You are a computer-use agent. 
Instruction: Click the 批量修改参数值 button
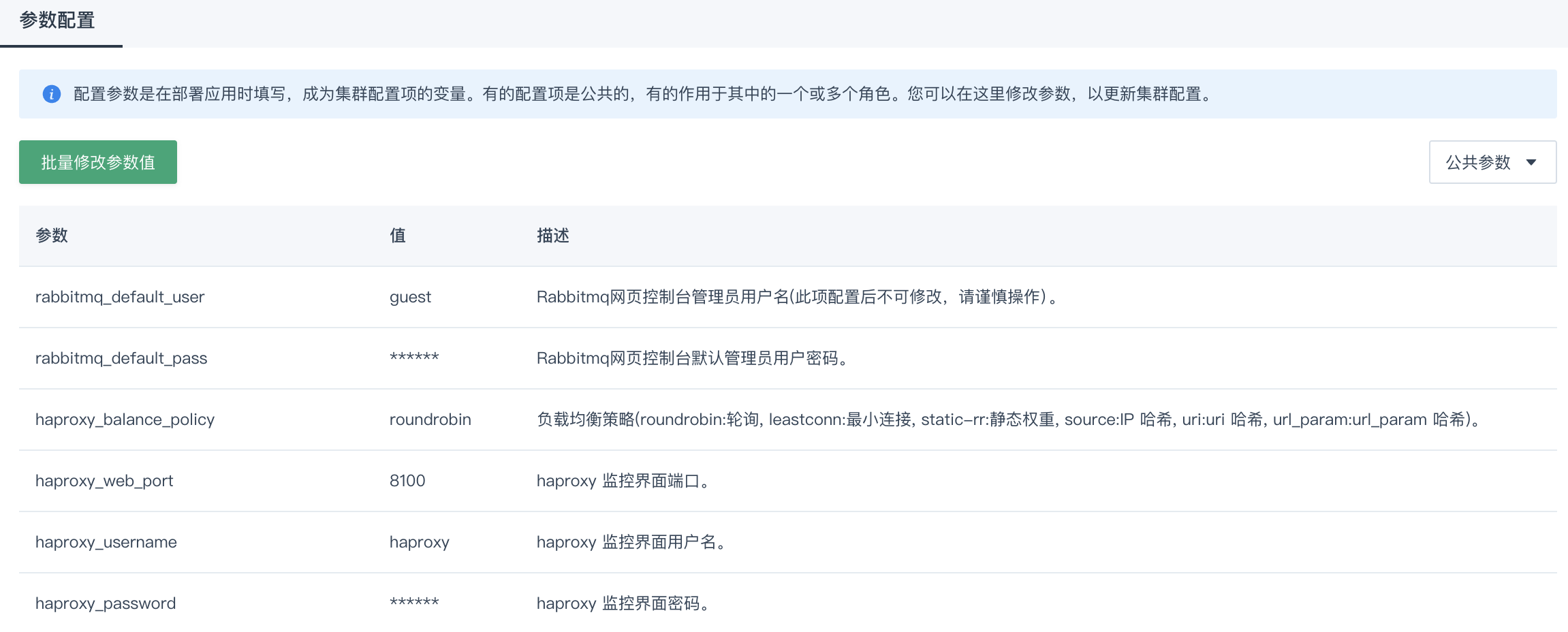pos(98,162)
